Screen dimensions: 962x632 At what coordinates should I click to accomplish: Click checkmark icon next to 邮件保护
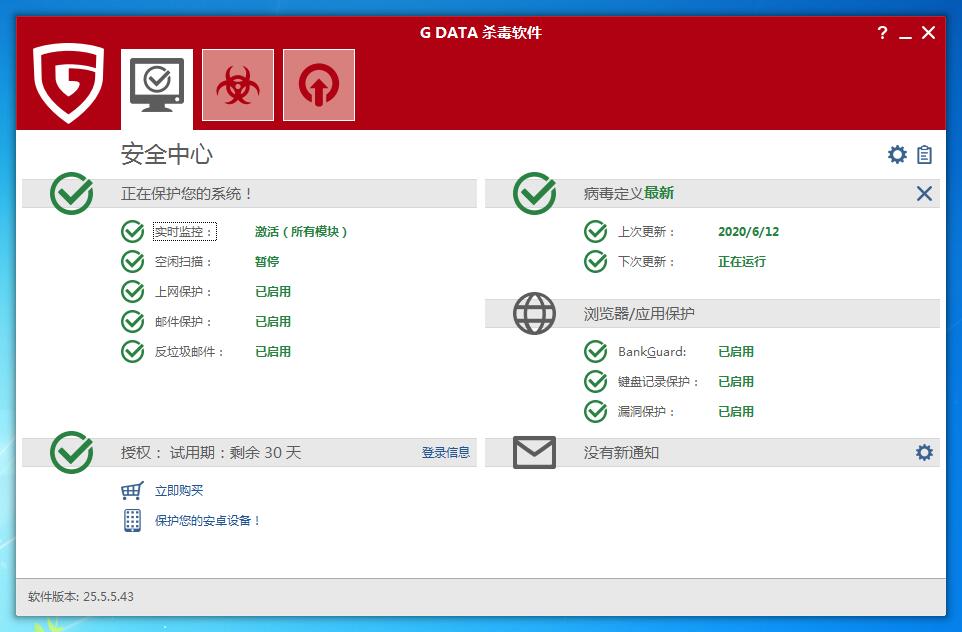pos(133,322)
